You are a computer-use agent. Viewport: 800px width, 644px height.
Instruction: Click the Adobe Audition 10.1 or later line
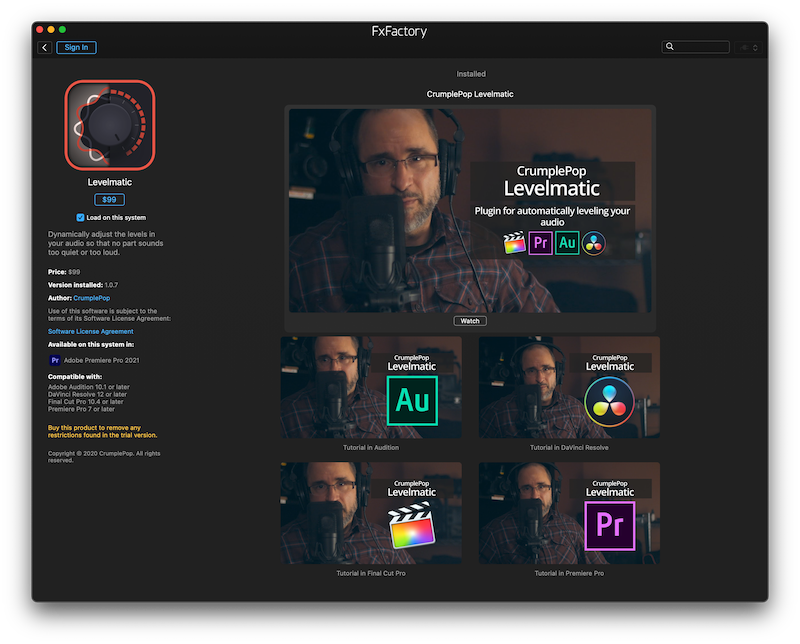[x=89, y=387]
